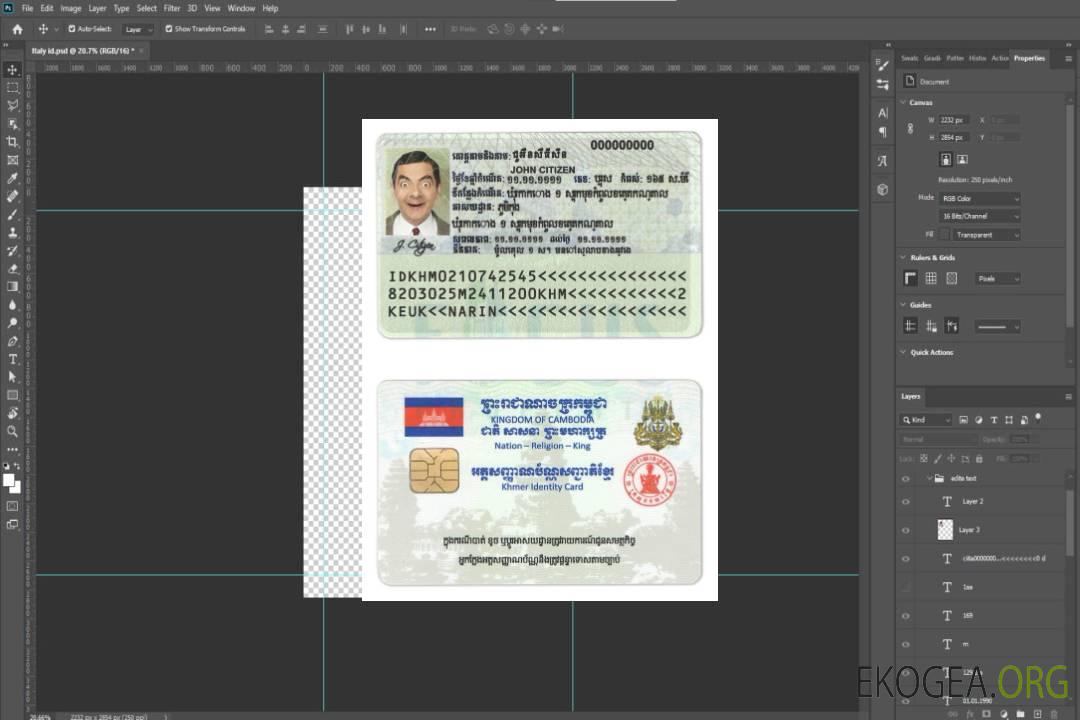Toggle visibility of the 'm' layer
The height and width of the screenshot is (720, 1080).
click(x=906, y=645)
